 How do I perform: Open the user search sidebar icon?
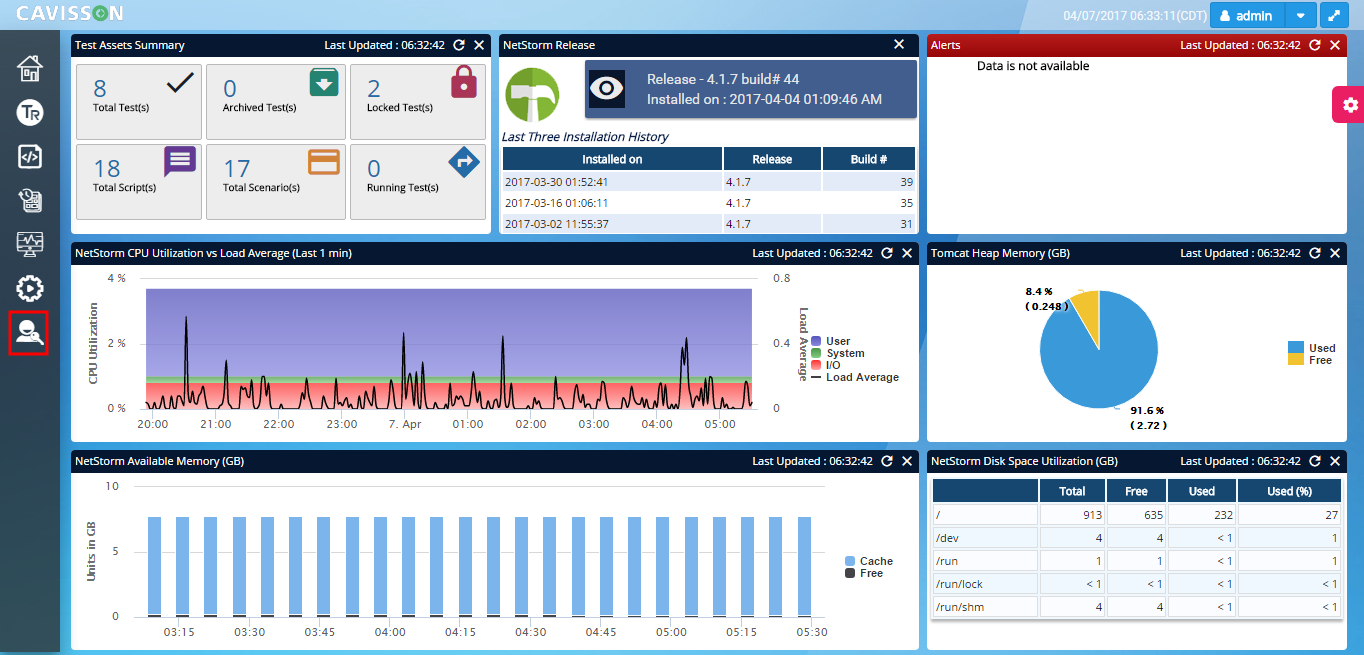point(29,333)
